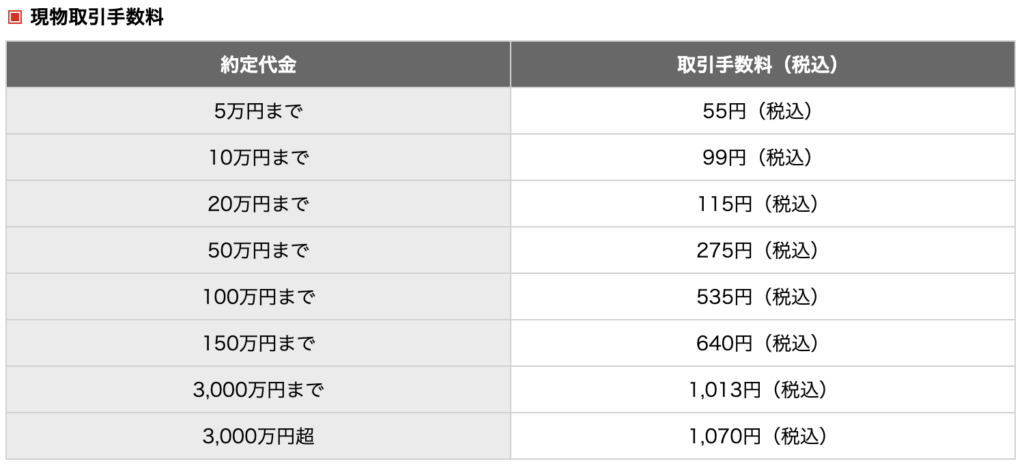Click the 275円（税込） fee value
The image size is (1024, 470).
tap(760, 251)
